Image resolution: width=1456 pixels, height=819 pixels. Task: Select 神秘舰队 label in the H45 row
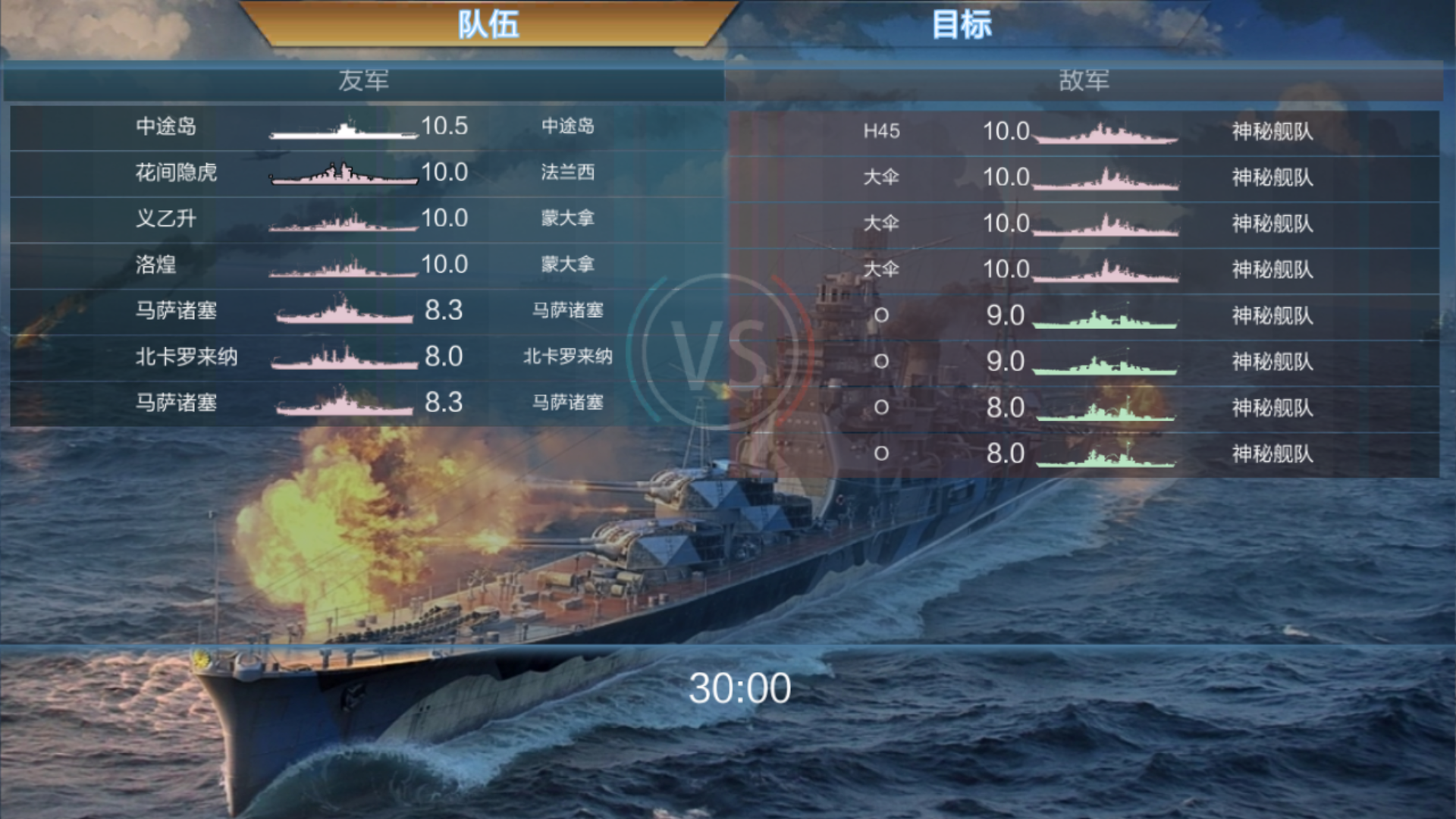click(1272, 132)
